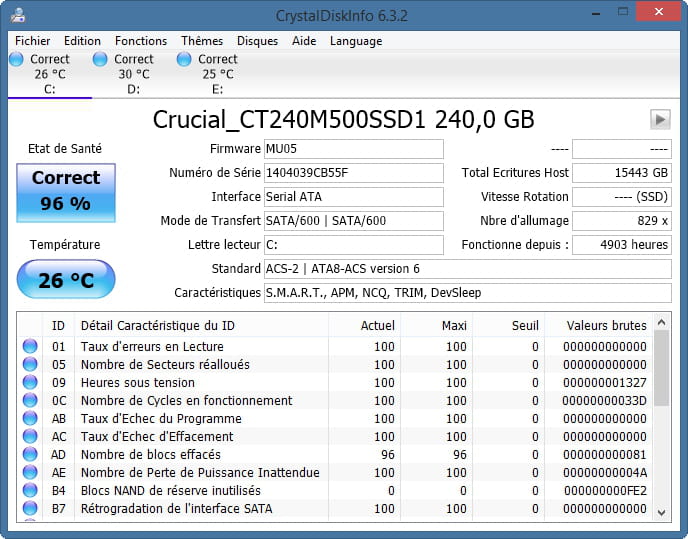The image size is (688, 539).
Task: Click Fonctionne depuis value 4903 heures
Action: click(x=622, y=244)
